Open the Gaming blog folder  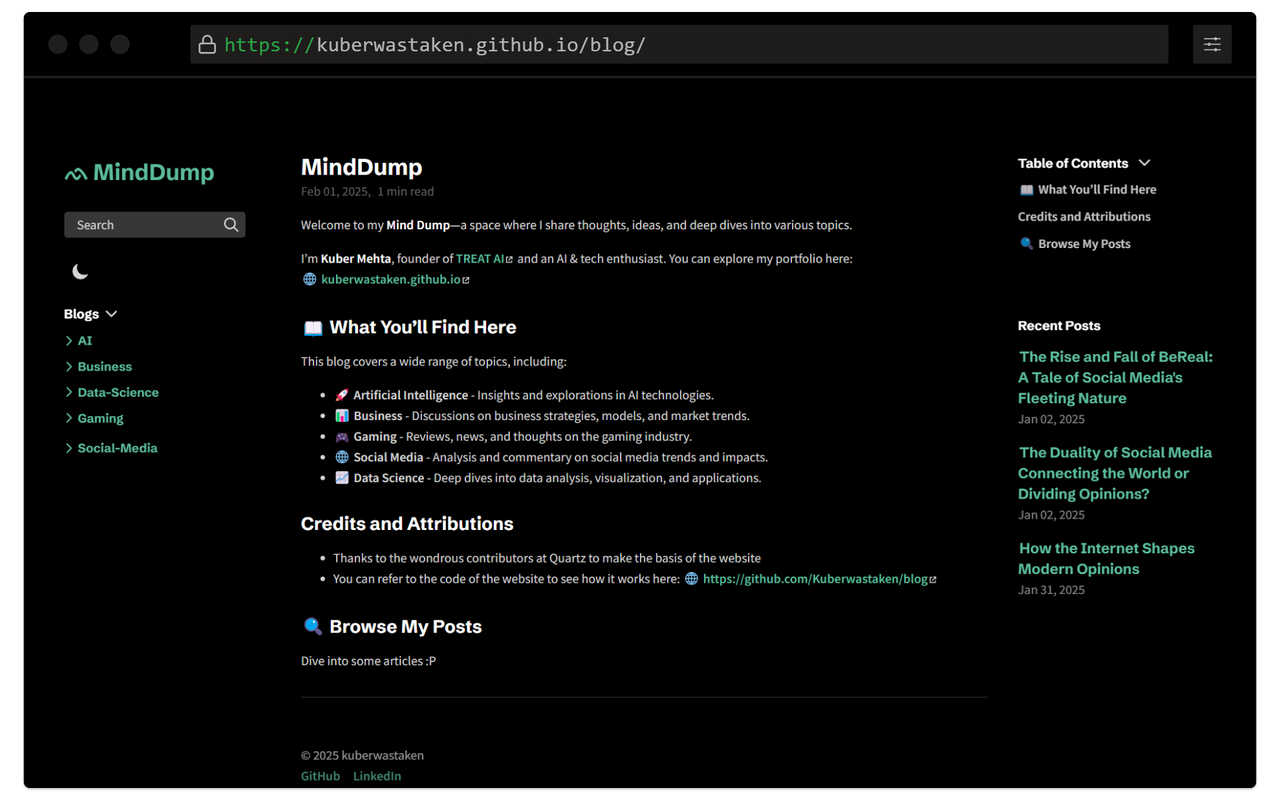click(x=101, y=419)
